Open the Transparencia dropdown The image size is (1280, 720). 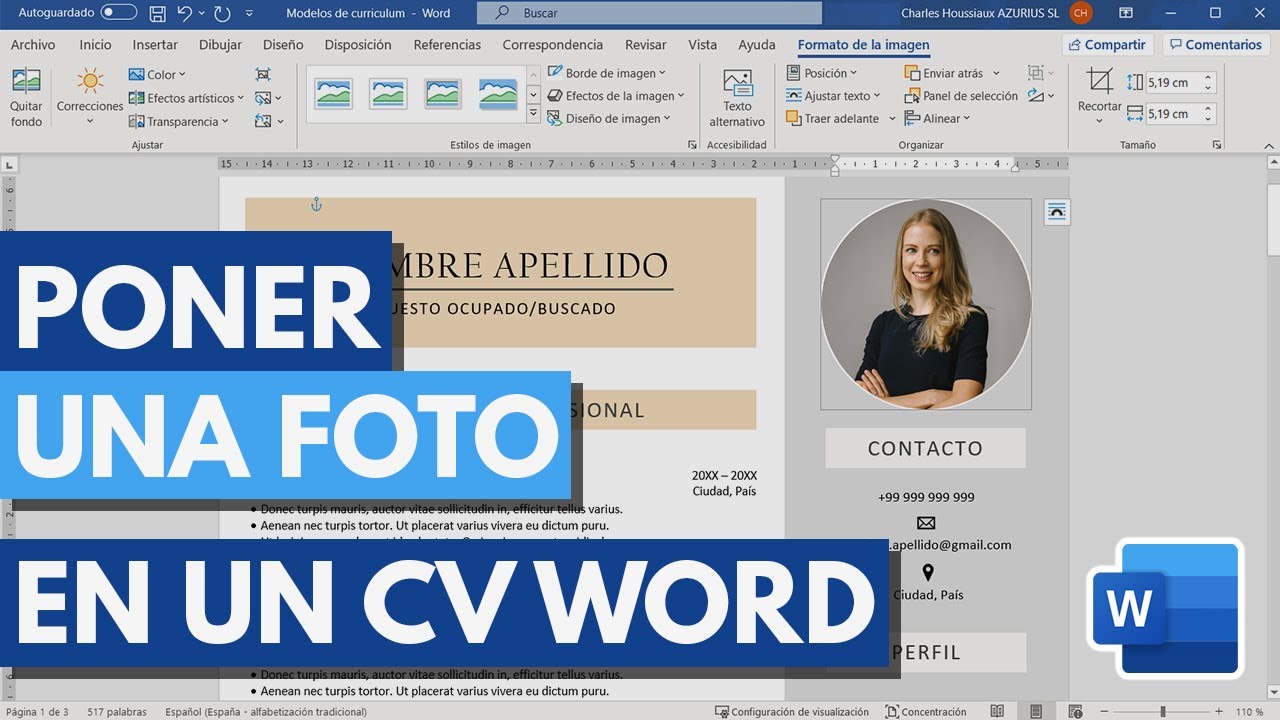178,121
